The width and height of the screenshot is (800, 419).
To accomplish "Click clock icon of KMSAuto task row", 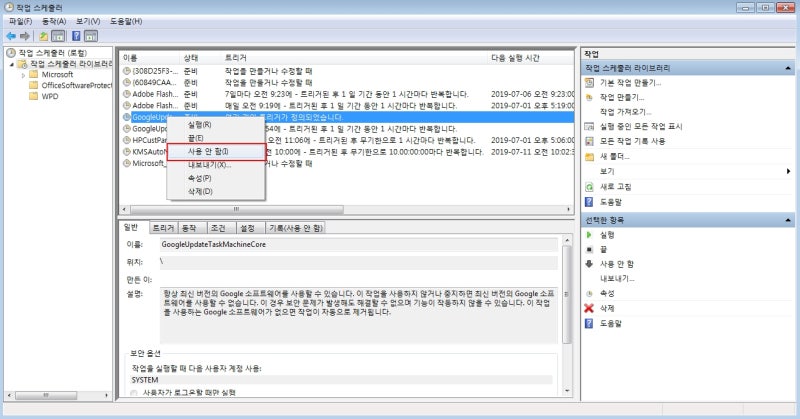I will [127, 152].
